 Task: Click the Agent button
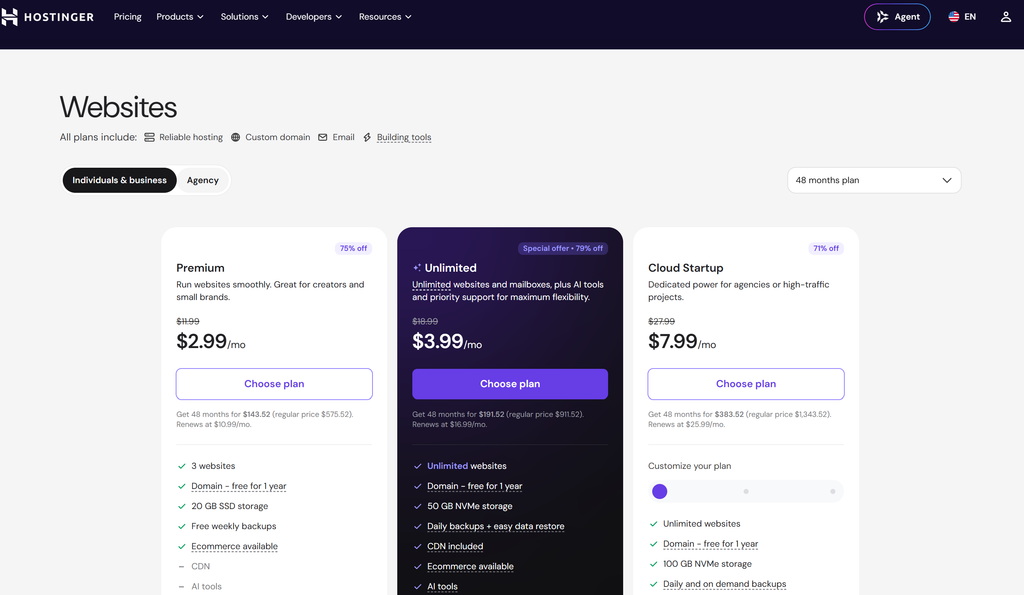(897, 17)
